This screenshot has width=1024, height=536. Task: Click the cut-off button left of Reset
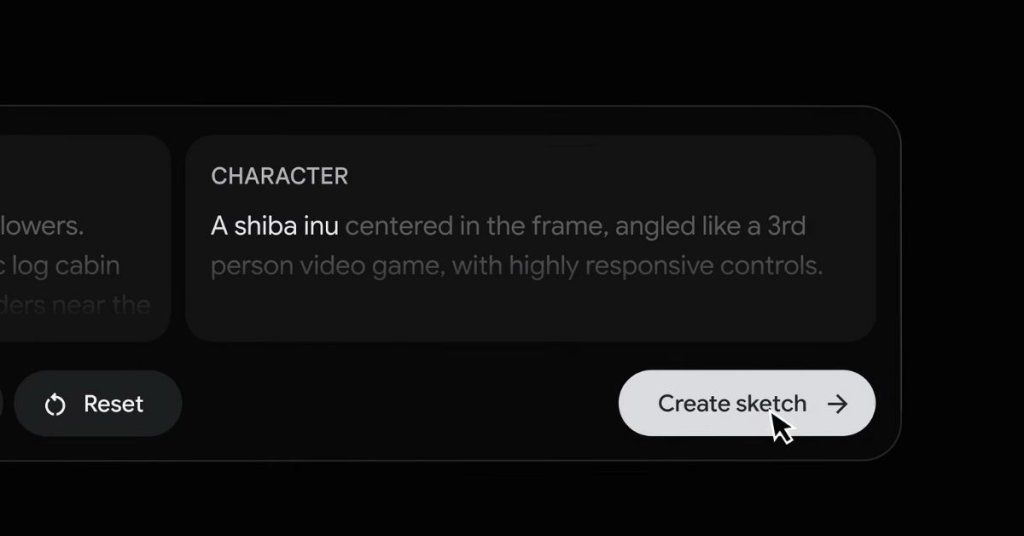[x=1, y=403]
